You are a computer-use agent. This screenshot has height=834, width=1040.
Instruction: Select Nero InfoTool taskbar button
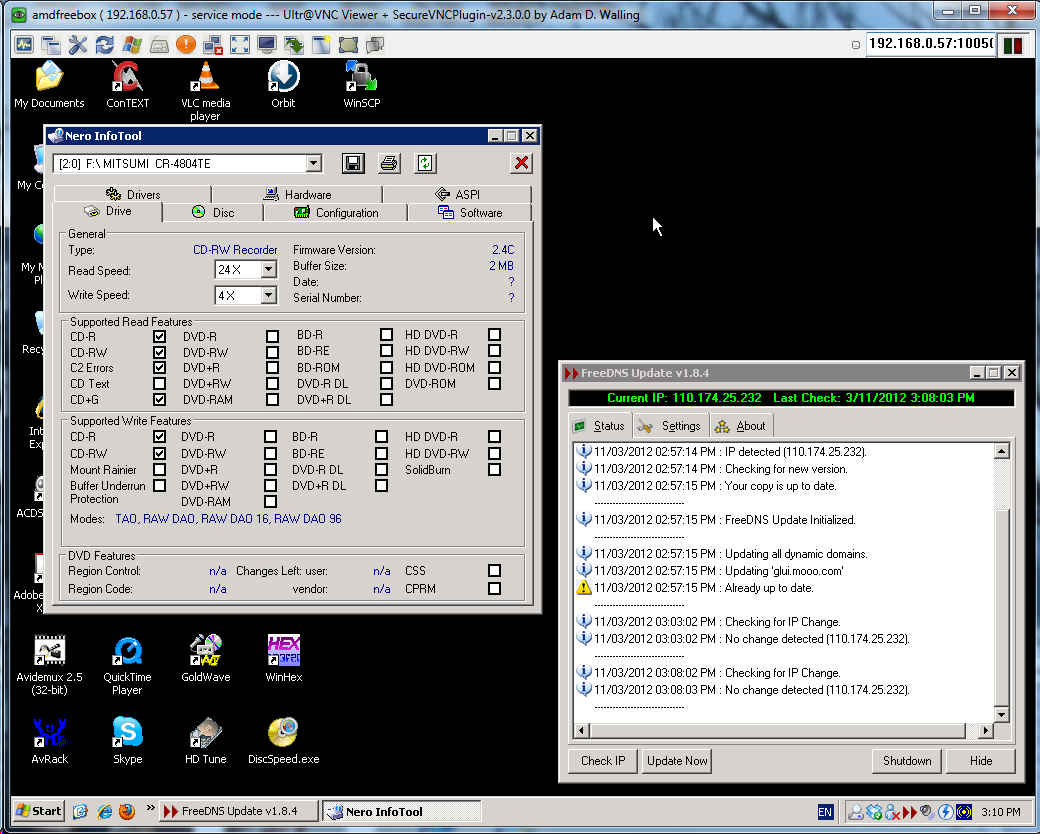[402, 811]
